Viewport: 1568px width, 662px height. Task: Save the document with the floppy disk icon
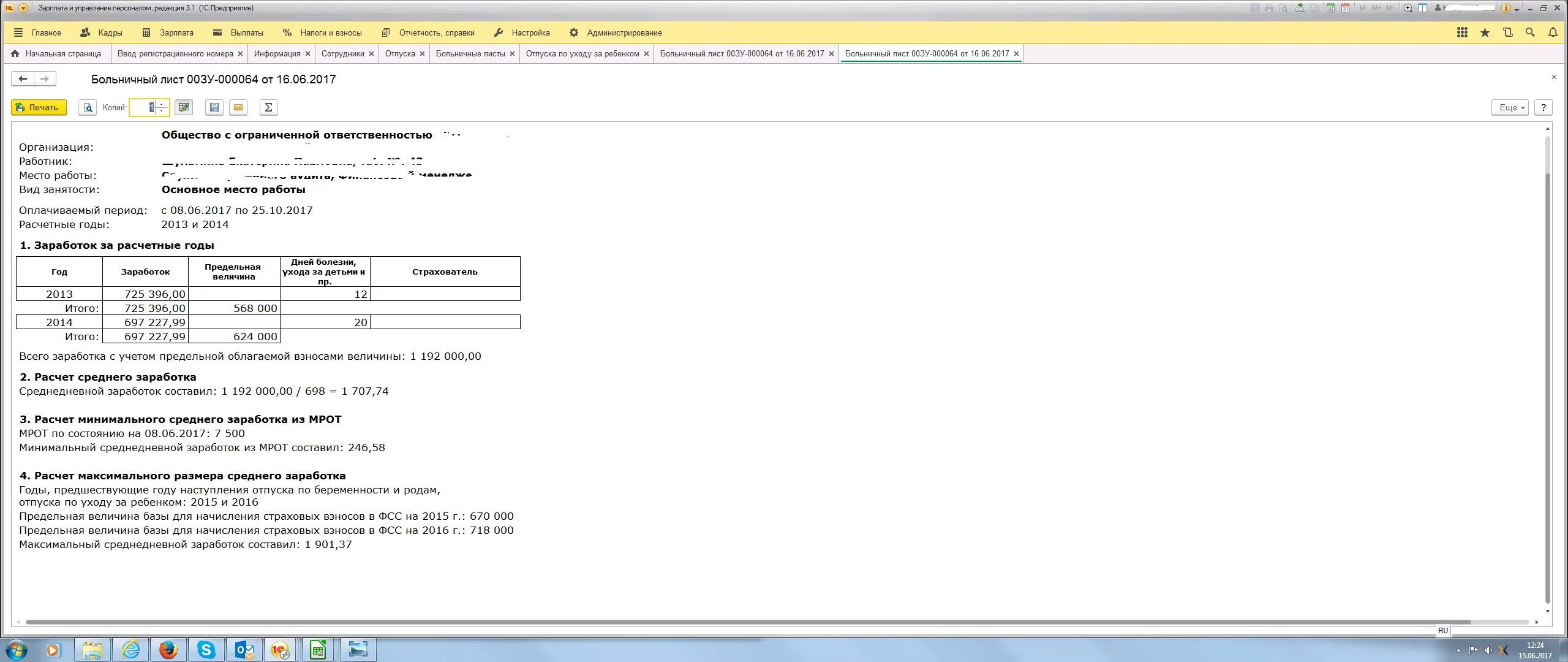(x=214, y=107)
